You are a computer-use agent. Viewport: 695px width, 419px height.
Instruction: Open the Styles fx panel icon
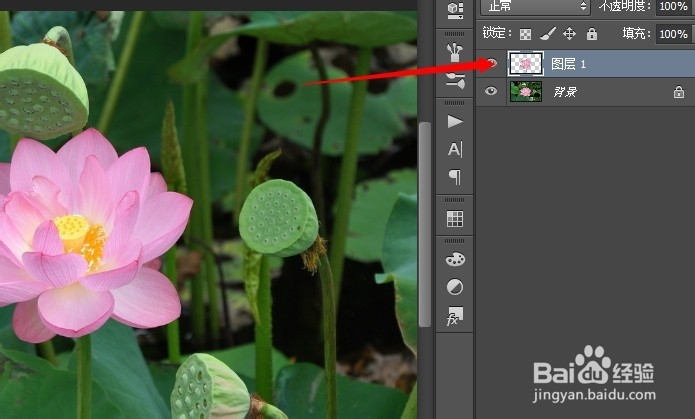coord(455,316)
